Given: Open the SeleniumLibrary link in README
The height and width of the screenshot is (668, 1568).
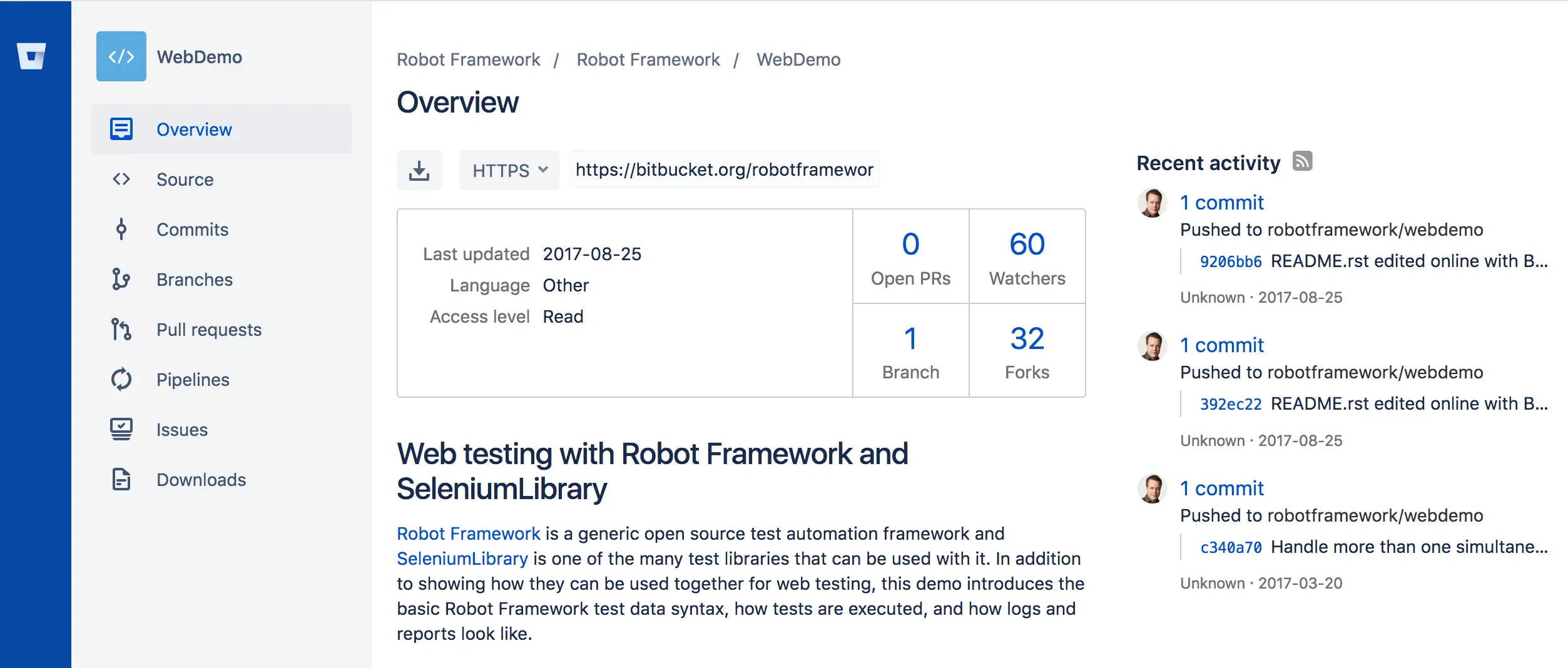Looking at the screenshot, I should tap(462, 559).
